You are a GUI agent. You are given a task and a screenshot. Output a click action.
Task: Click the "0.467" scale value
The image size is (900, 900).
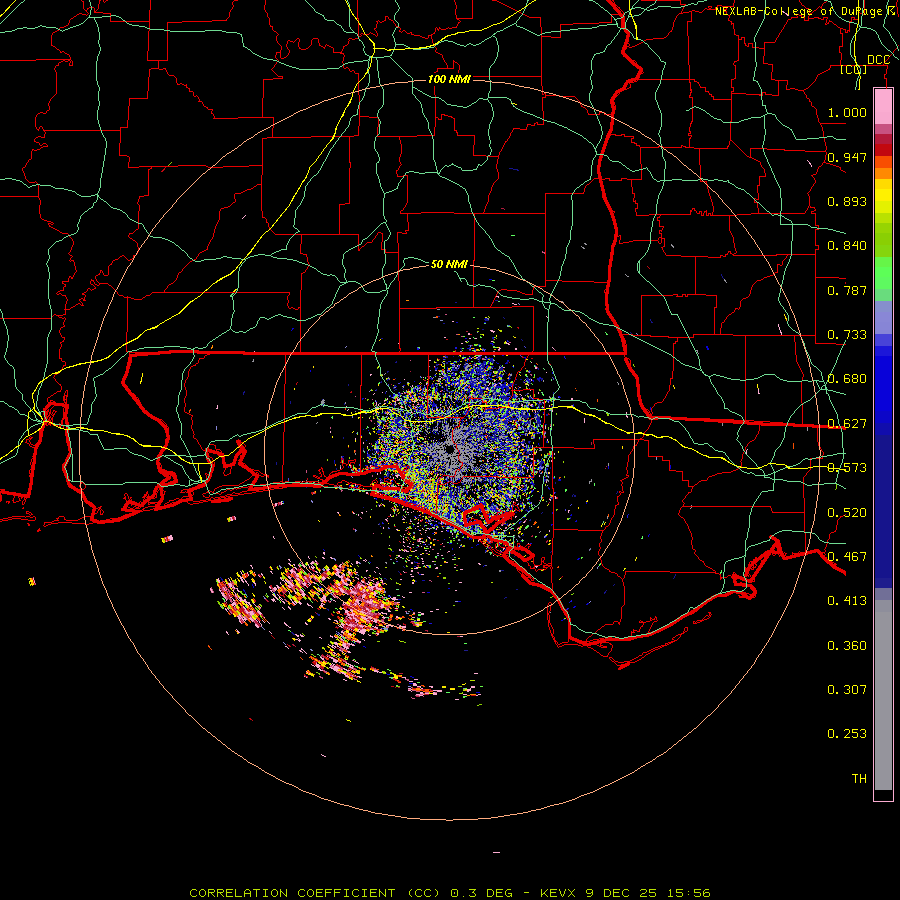tap(847, 557)
